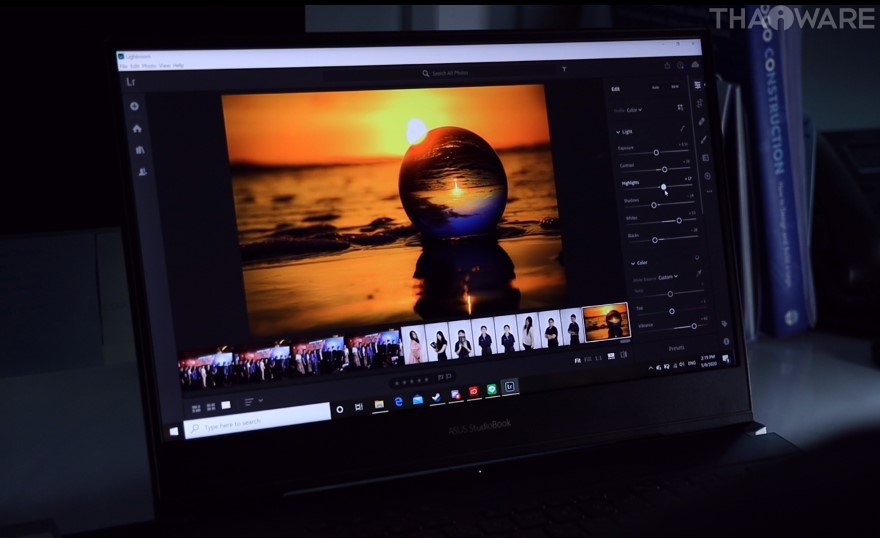Open the White Balance Custom dropdown

click(x=668, y=277)
